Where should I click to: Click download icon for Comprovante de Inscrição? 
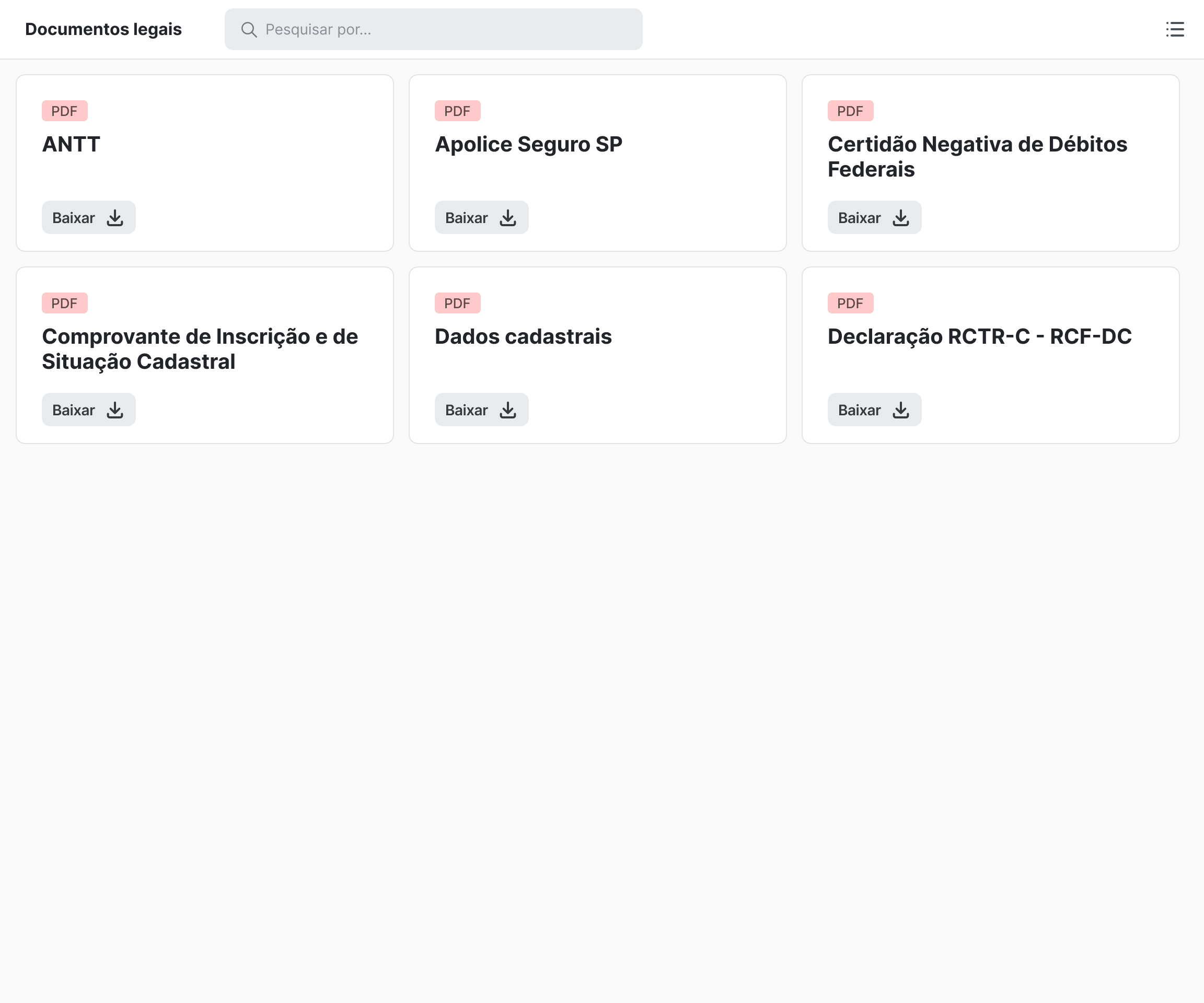click(x=115, y=410)
